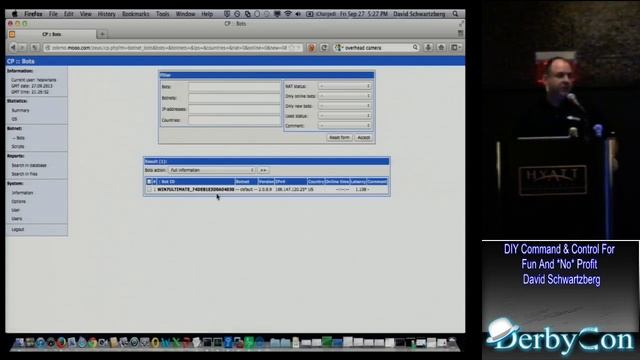Sort results by Online time column header

(337, 182)
